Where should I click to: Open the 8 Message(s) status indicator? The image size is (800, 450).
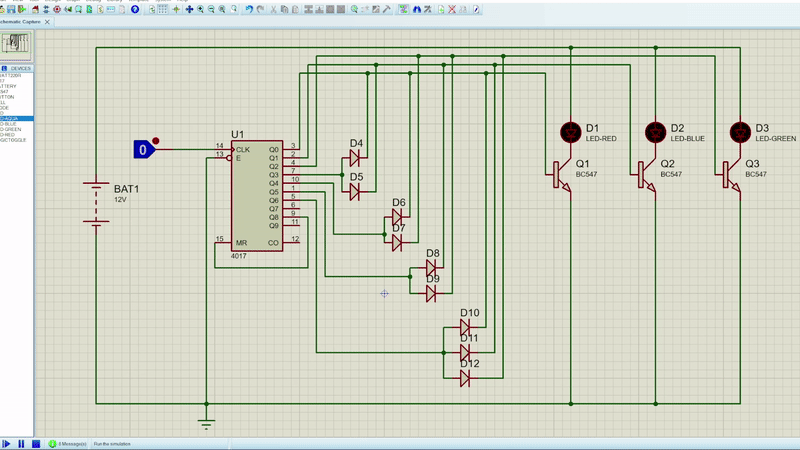click(x=67, y=443)
